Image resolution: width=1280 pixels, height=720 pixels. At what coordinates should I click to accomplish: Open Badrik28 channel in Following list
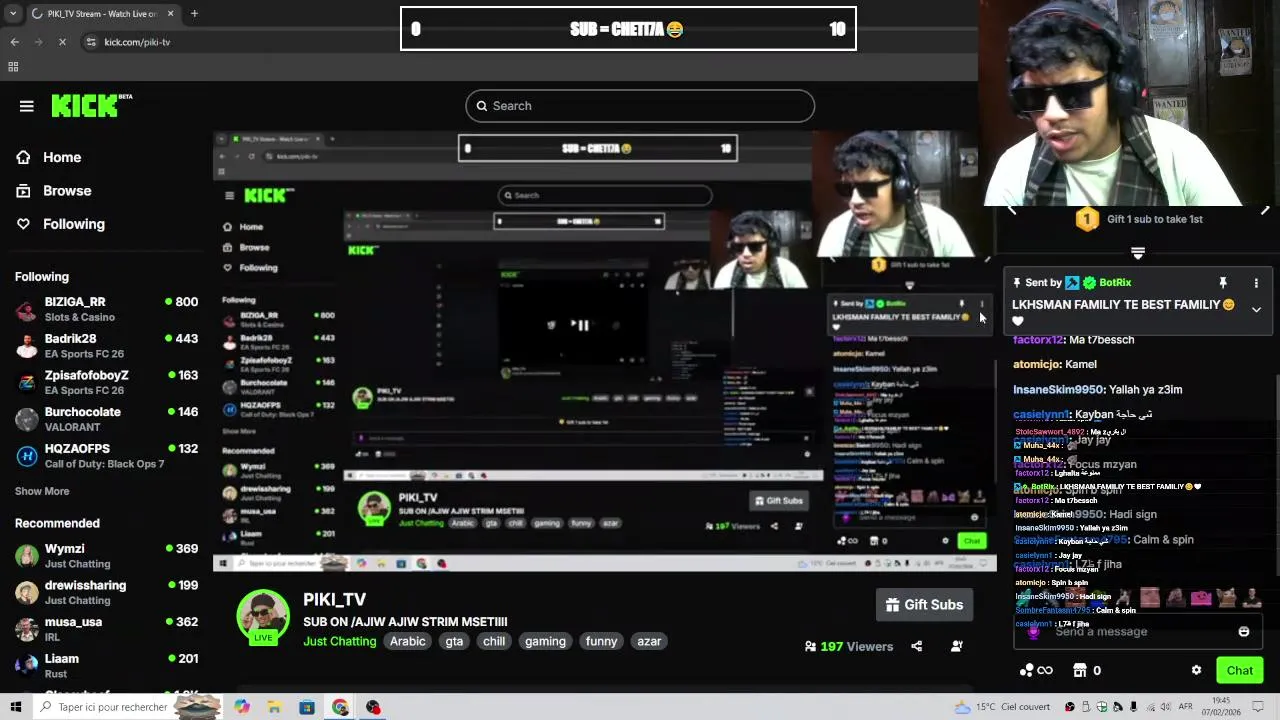[106, 346]
